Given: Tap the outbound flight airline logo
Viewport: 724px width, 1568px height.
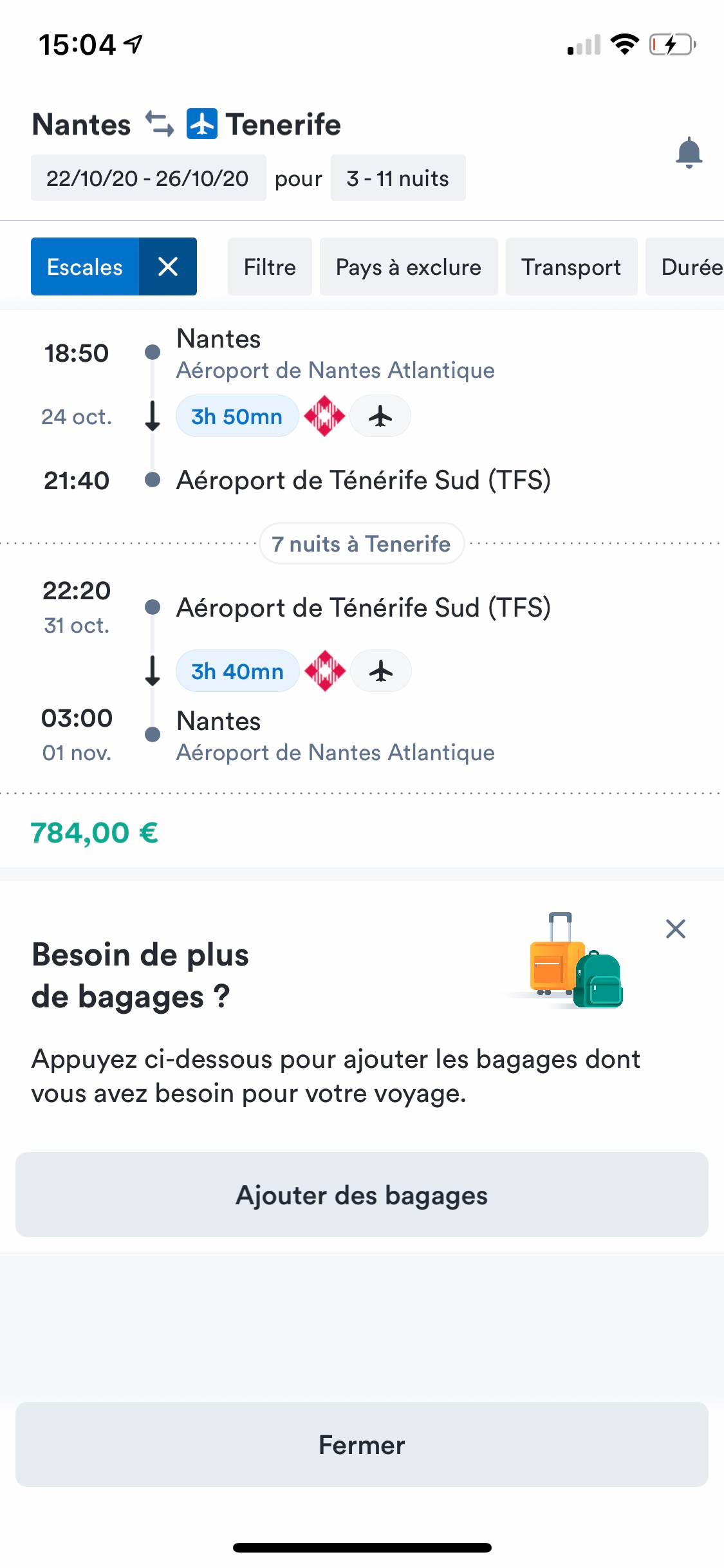Looking at the screenshot, I should (324, 416).
